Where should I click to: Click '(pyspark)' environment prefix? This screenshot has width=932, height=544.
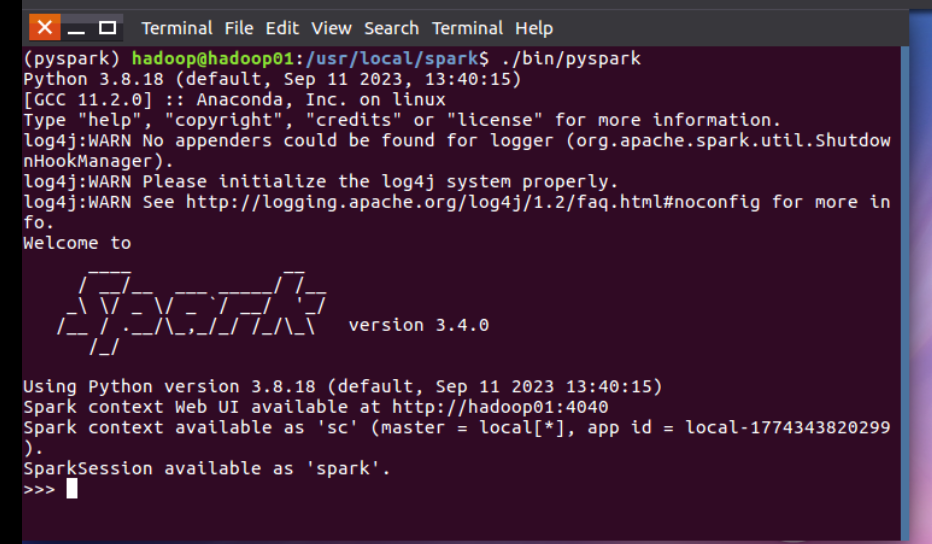point(72,58)
